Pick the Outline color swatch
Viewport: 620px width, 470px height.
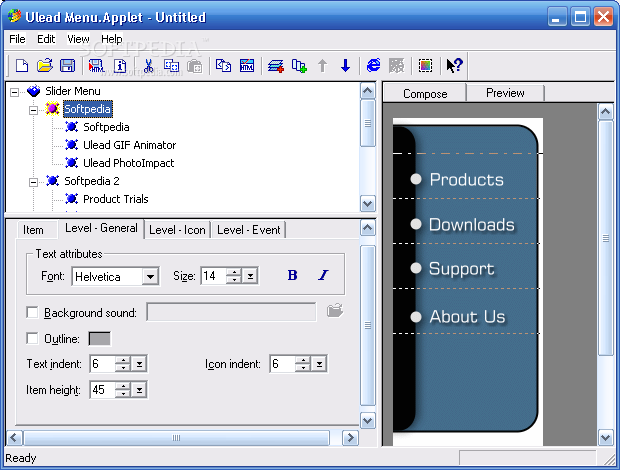click(100, 339)
